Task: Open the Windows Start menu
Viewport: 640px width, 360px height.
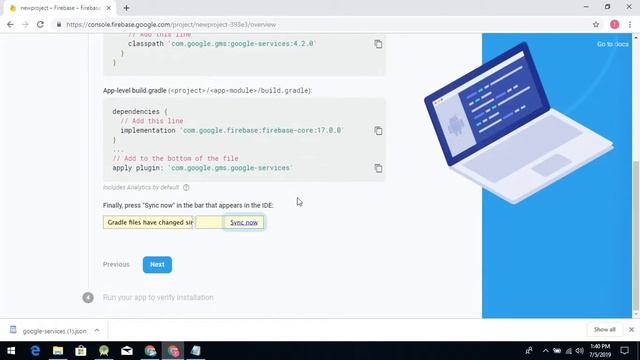Action: [11, 351]
